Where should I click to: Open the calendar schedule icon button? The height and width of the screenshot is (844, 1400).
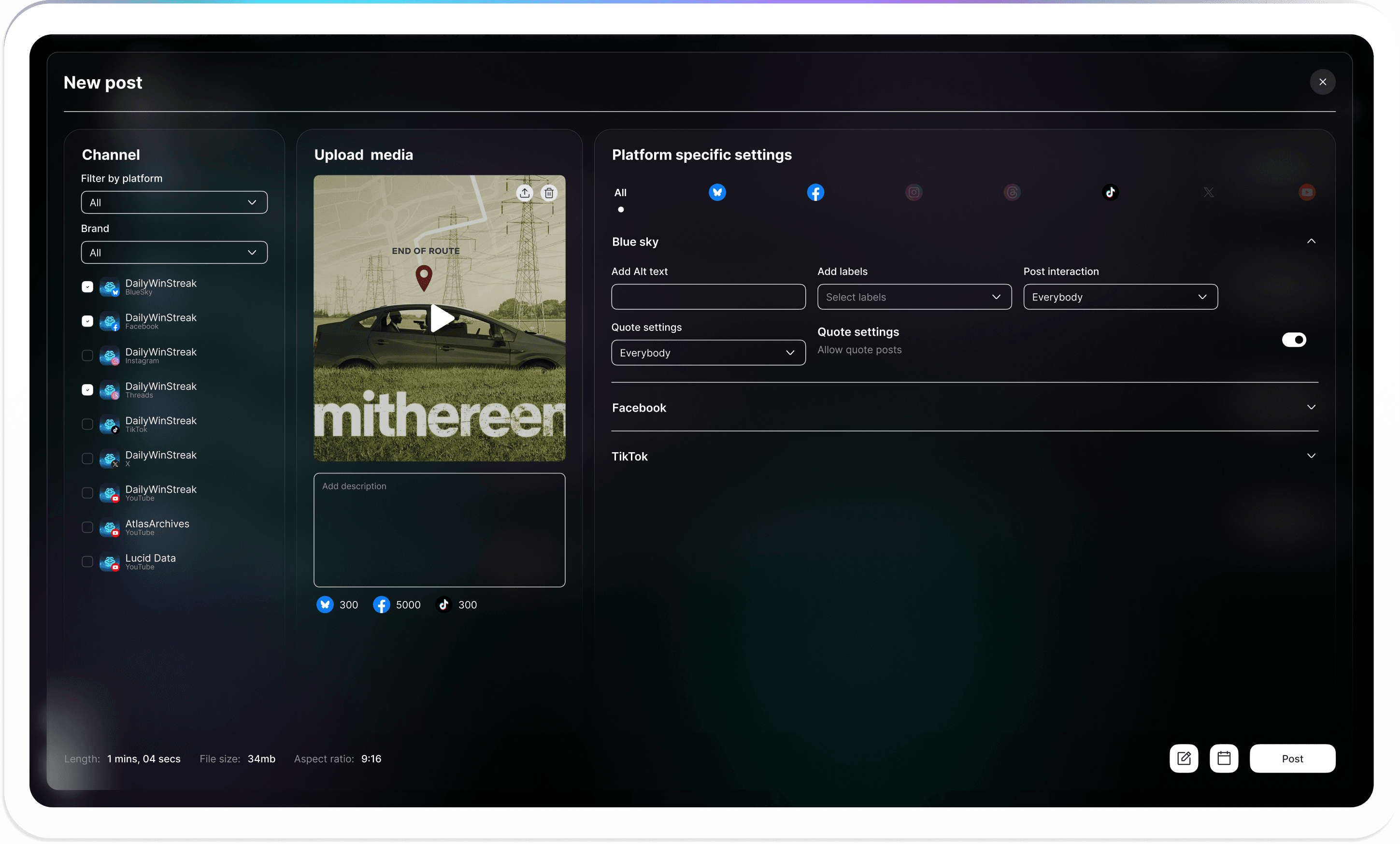[x=1224, y=758]
